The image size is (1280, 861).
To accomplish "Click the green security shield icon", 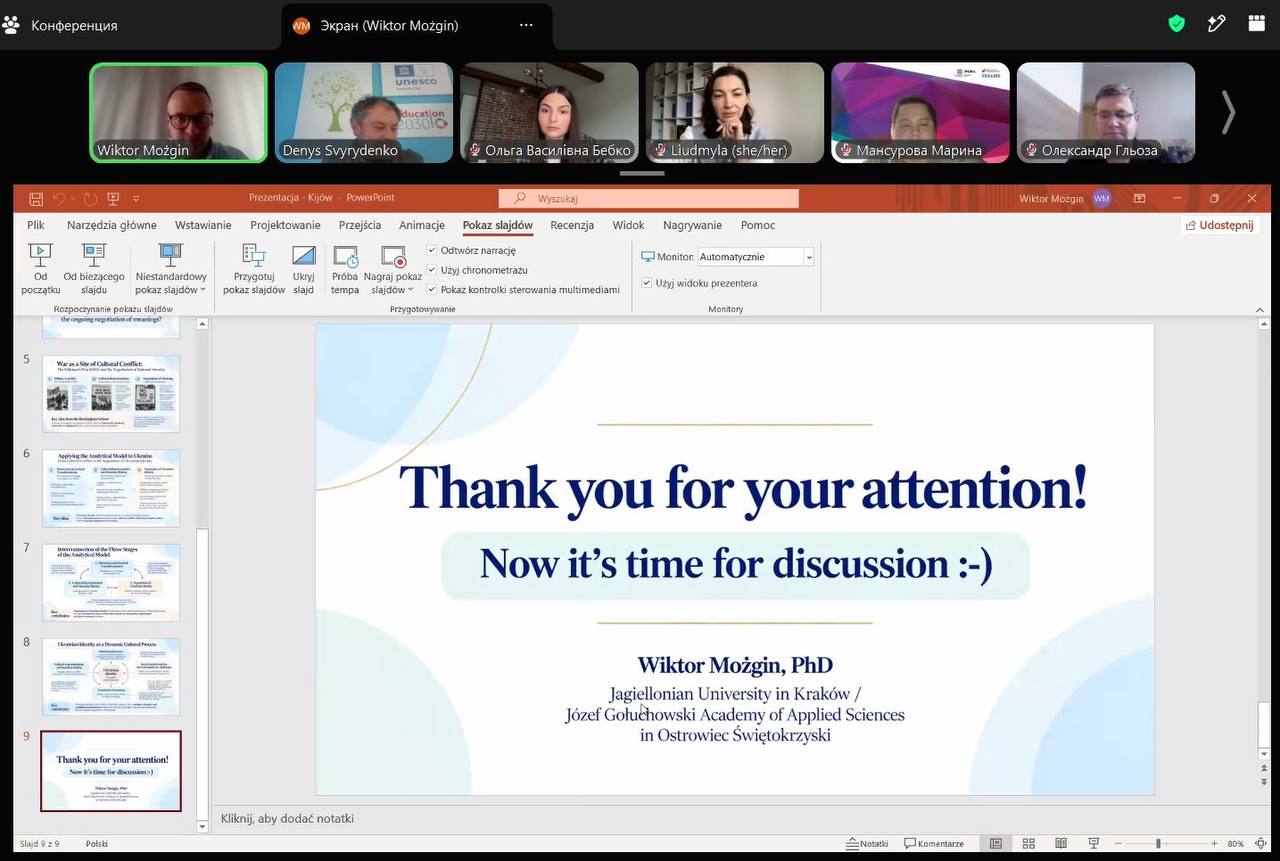I will [1177, 24].
